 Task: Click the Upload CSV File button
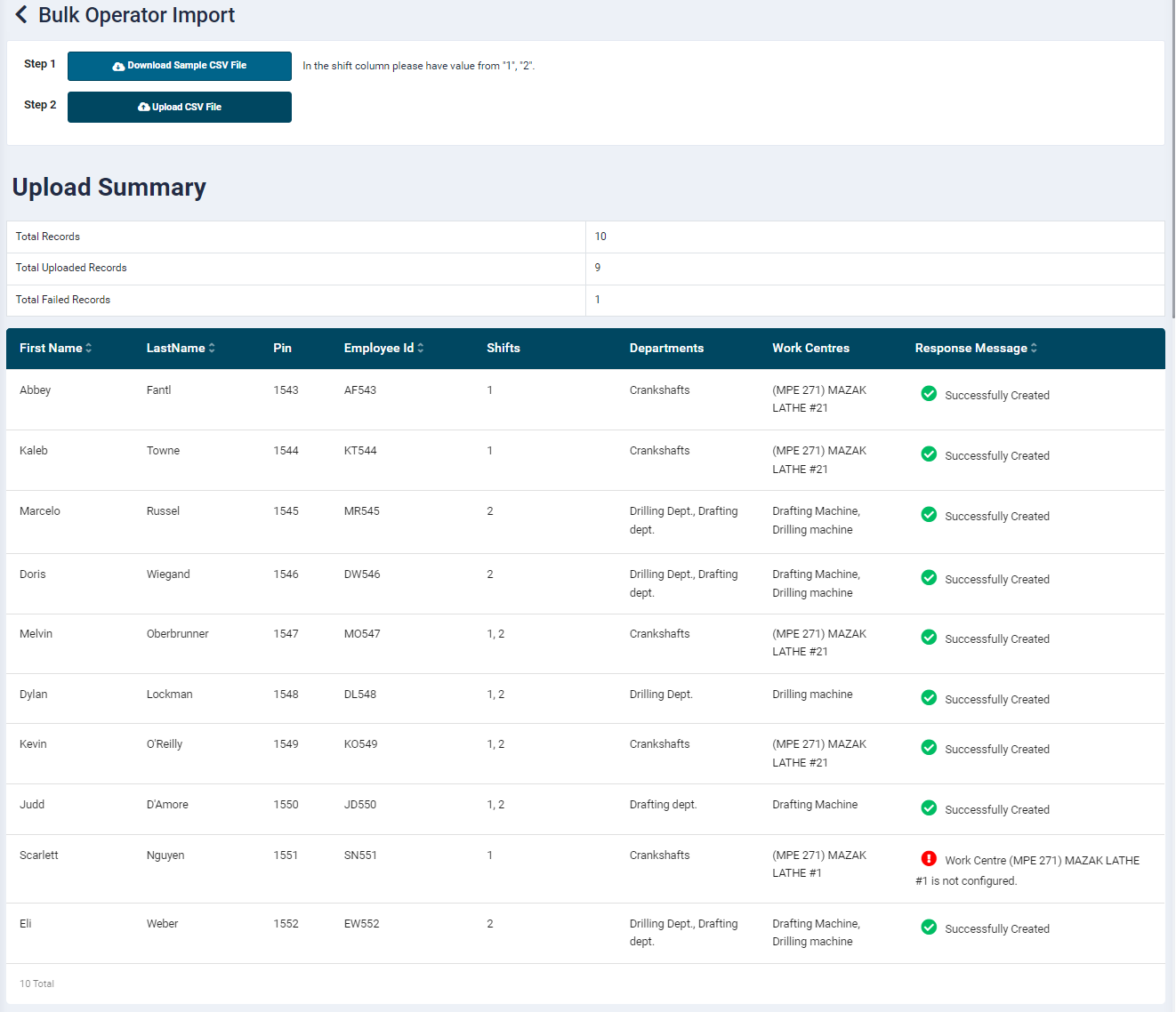pyautogui.click(x=180, y=107)
